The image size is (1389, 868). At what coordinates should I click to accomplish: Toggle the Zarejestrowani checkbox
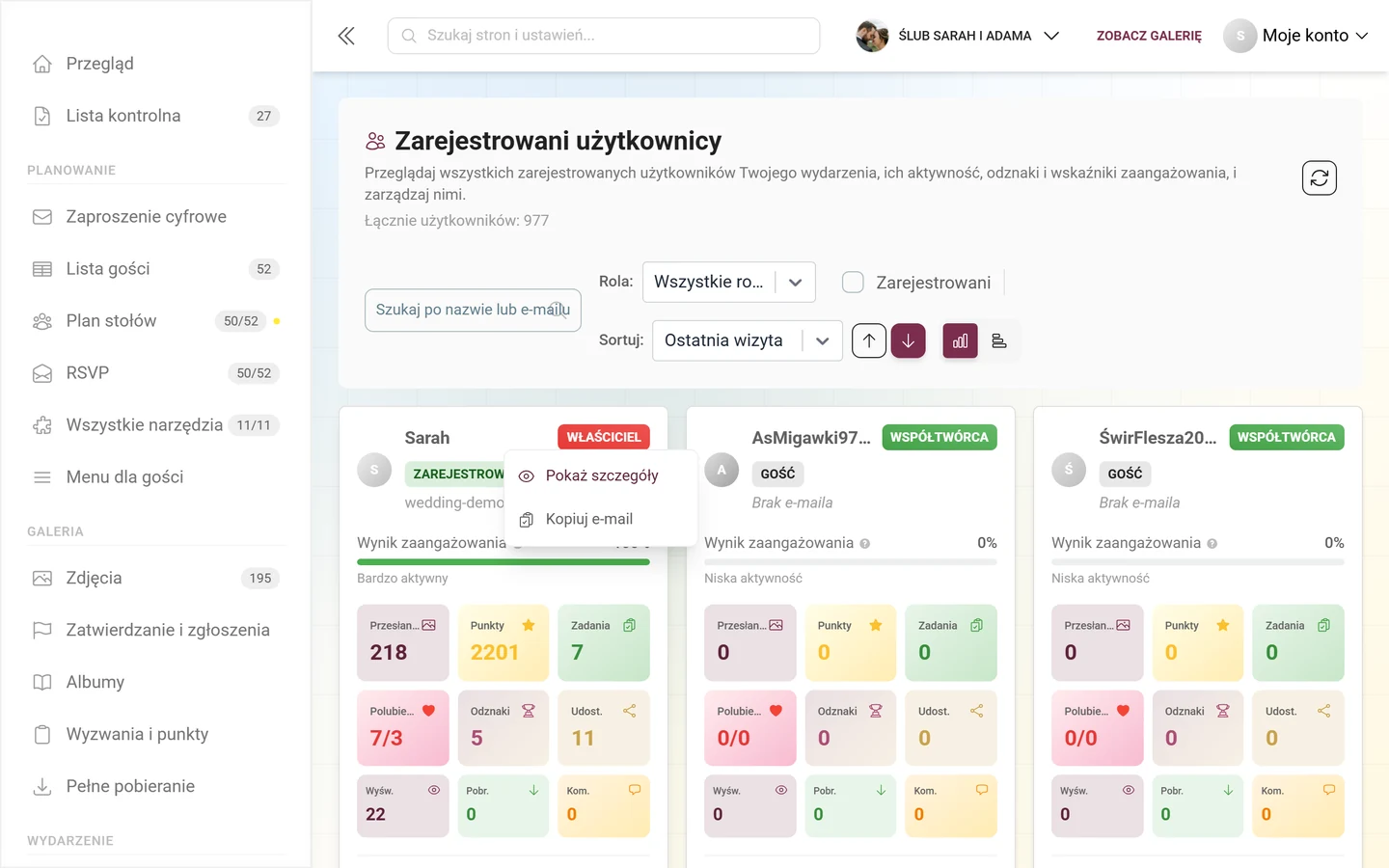(x=853, y=283)
